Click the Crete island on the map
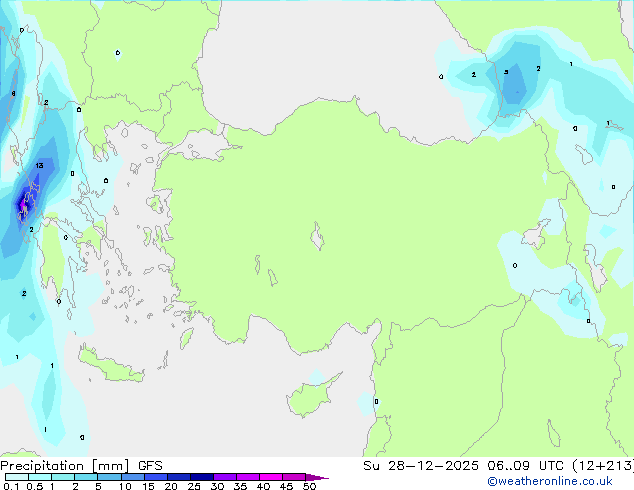 111,365
